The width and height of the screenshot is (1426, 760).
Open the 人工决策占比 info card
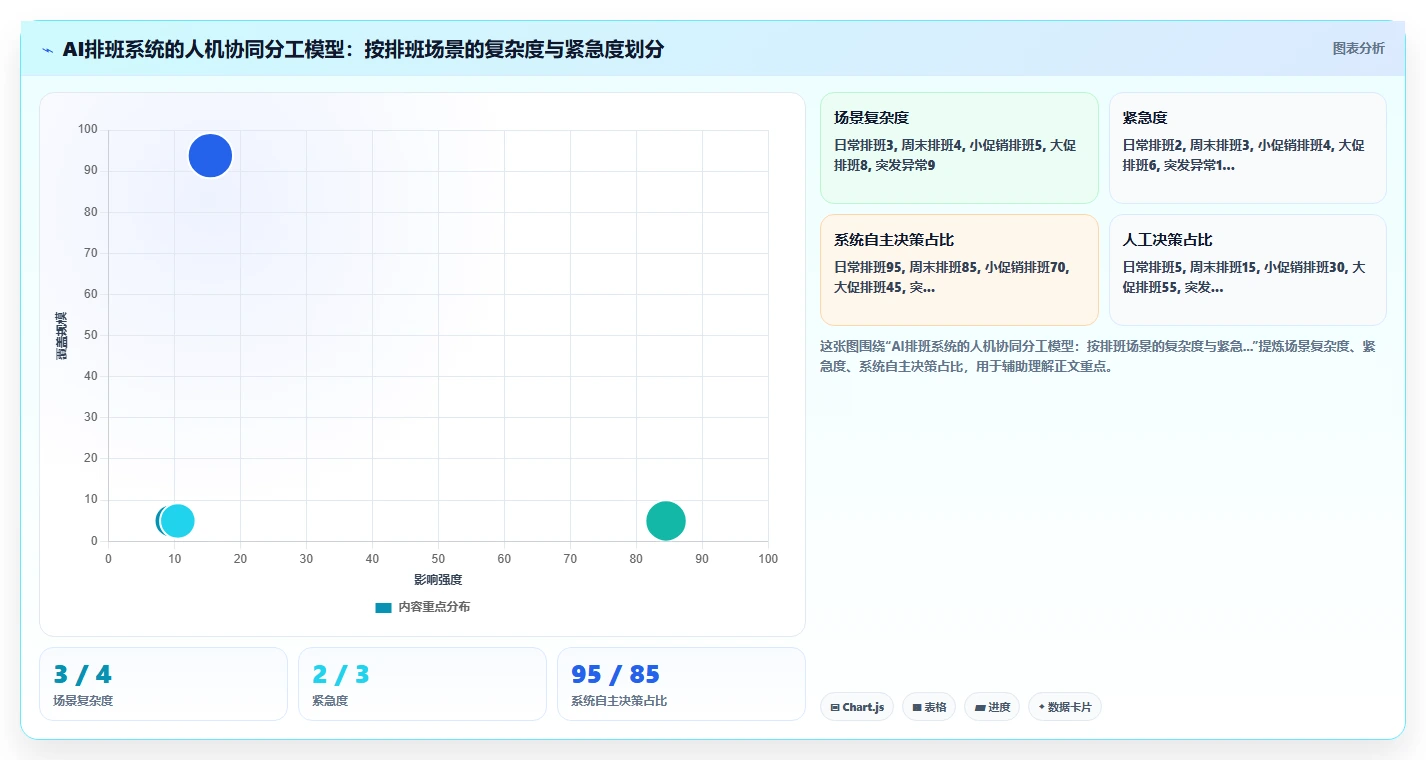tap(1247, 270)
